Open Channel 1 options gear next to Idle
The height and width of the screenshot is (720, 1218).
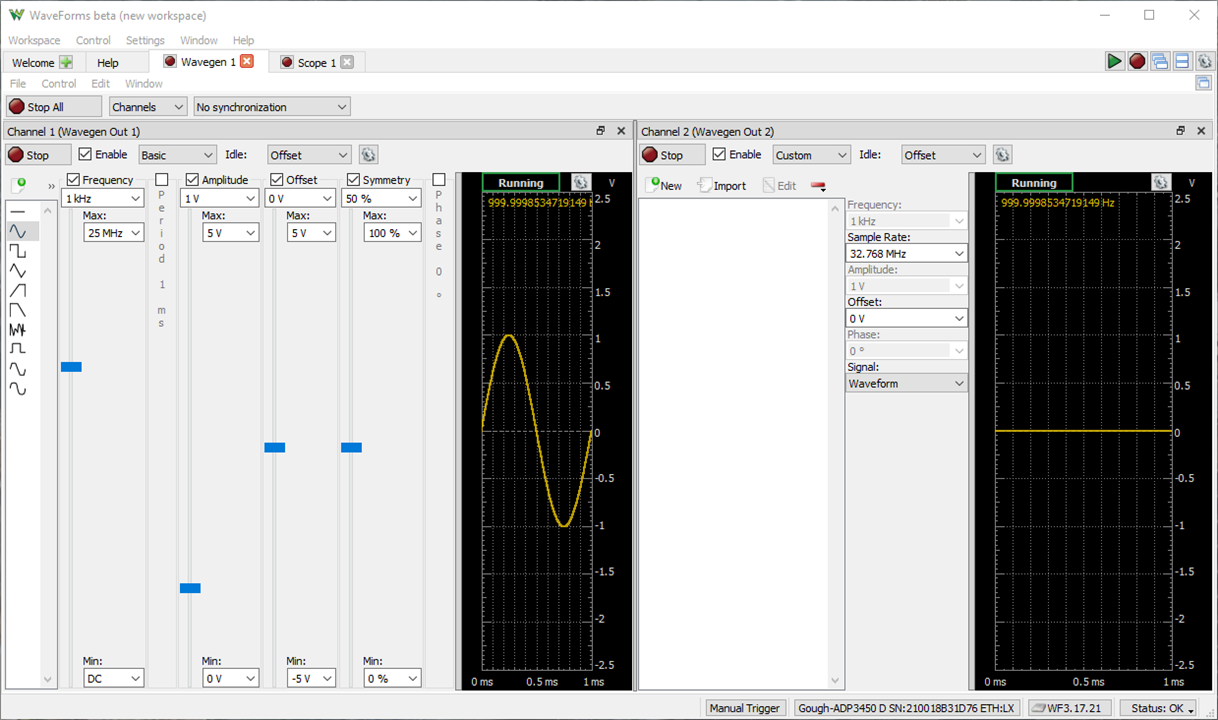368,155
